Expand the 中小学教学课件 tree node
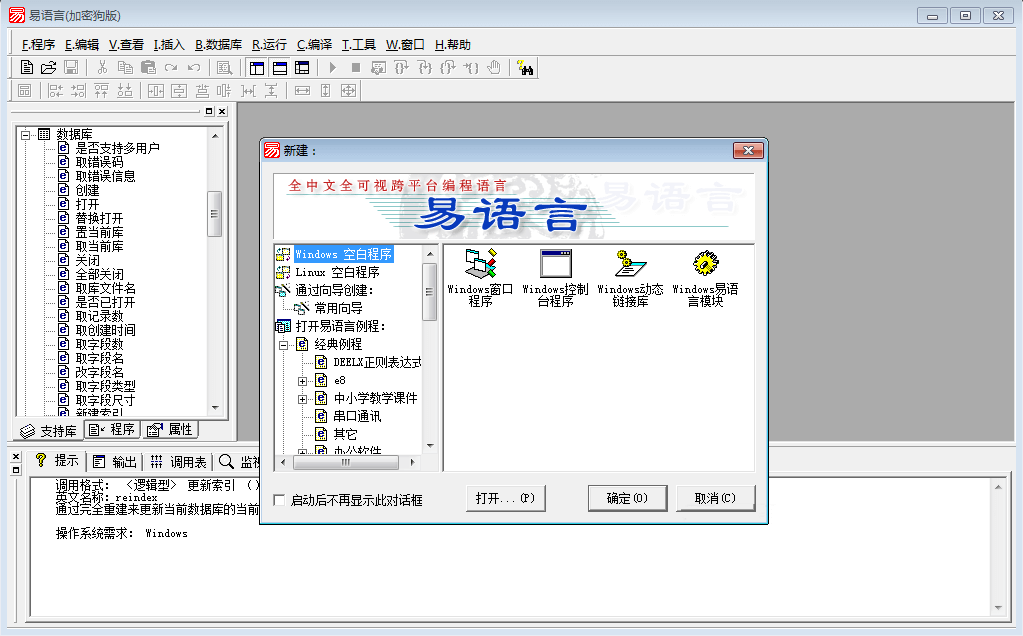 302,399
